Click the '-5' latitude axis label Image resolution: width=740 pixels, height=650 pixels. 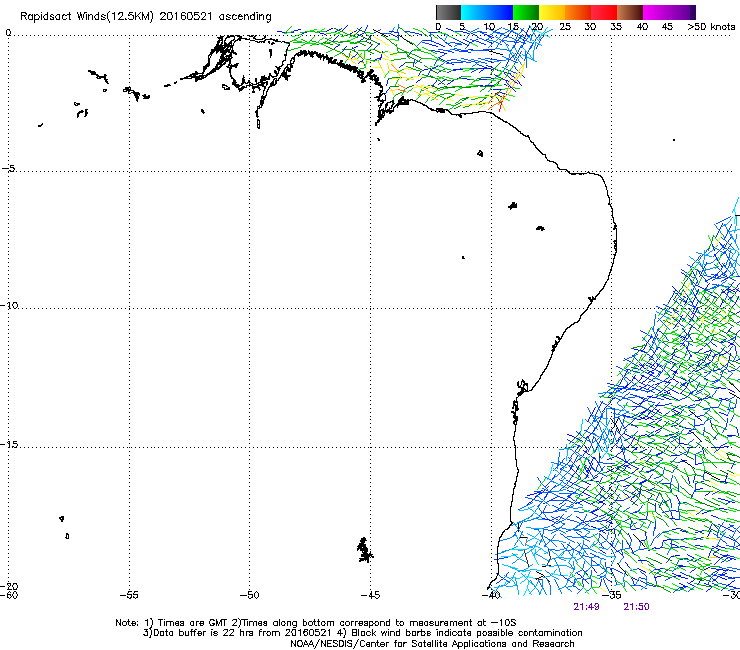8,169
